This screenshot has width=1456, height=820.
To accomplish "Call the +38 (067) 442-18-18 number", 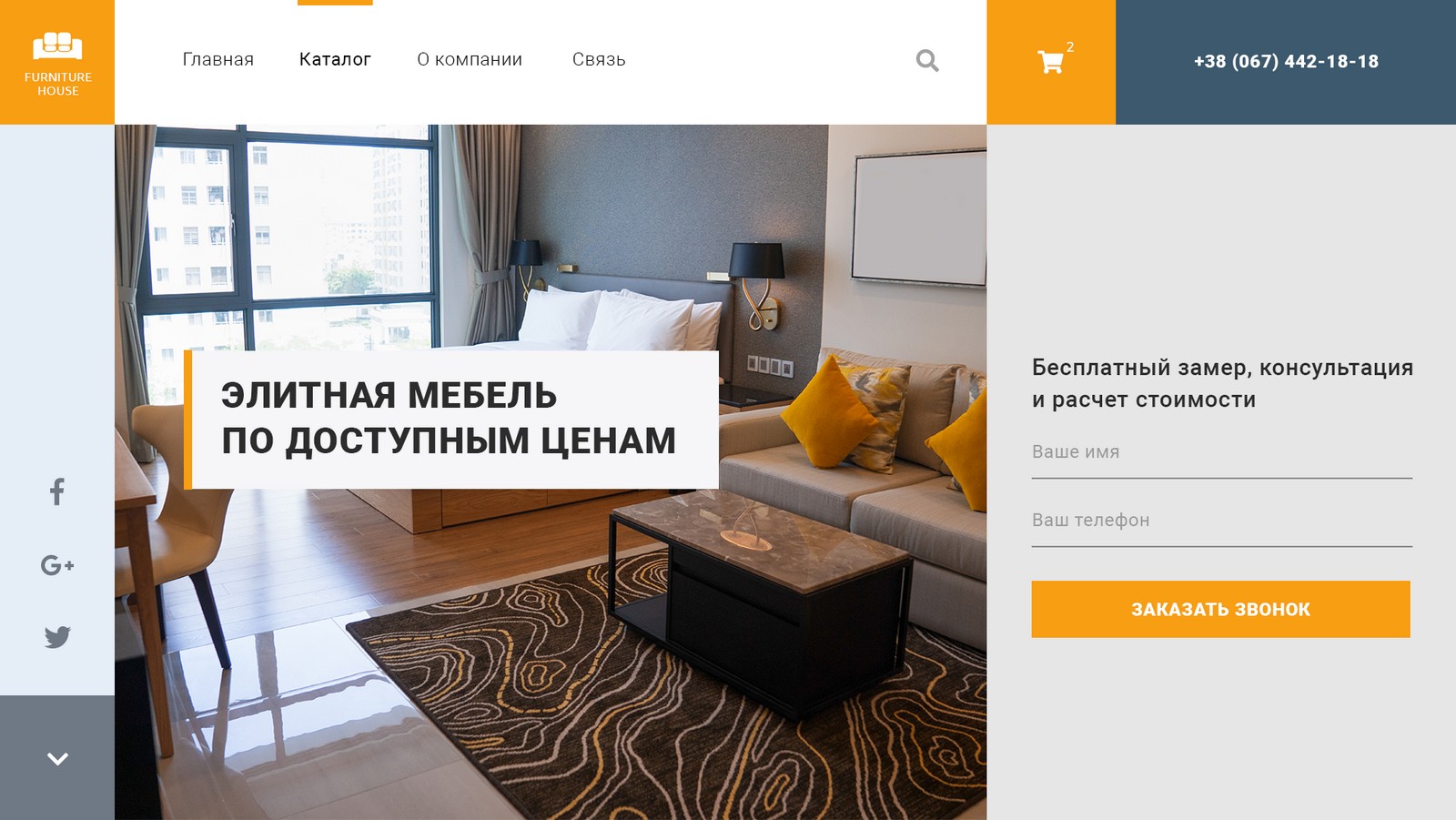I will 1286,62.
